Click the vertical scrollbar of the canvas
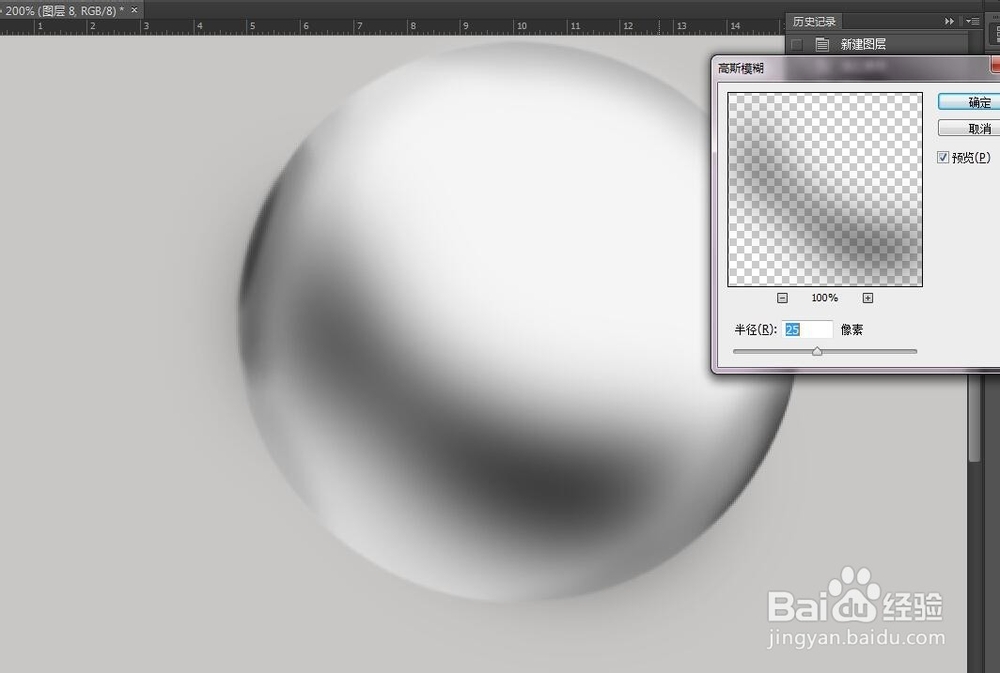The width and height of the screenshot is (1000, 673). coord(974,418)
